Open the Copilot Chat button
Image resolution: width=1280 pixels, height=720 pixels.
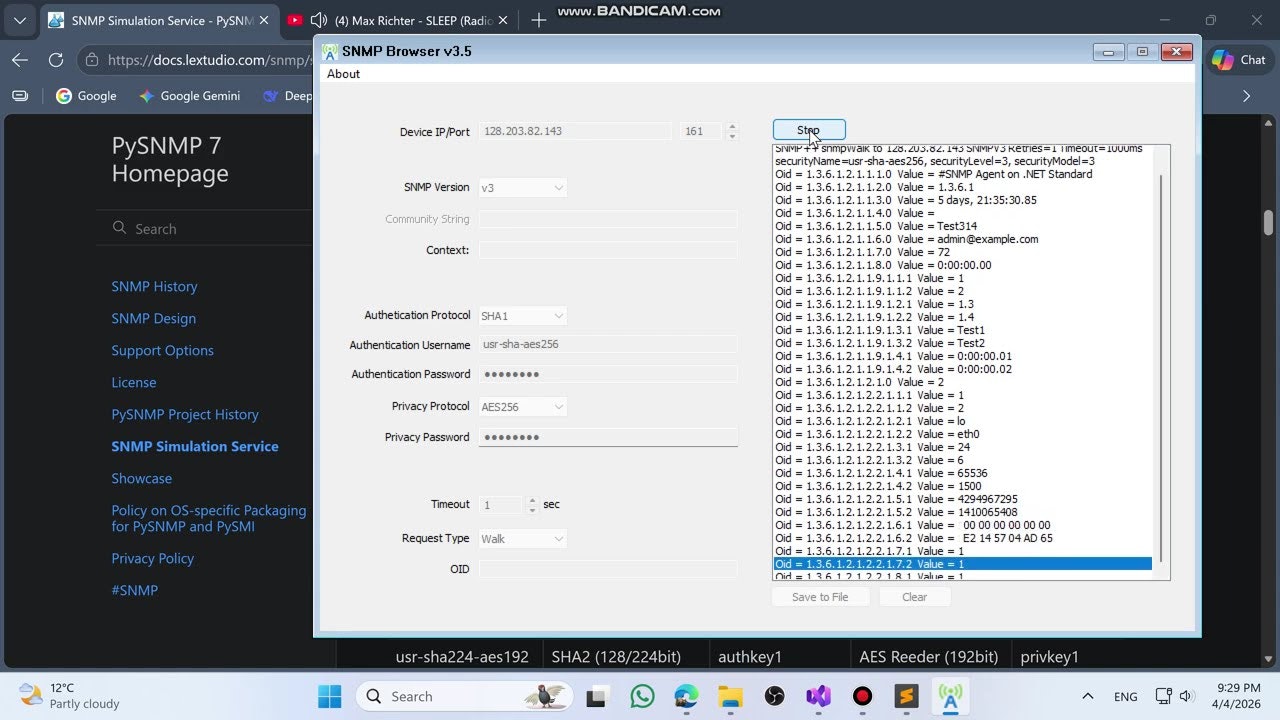(x=1239, y=60)
